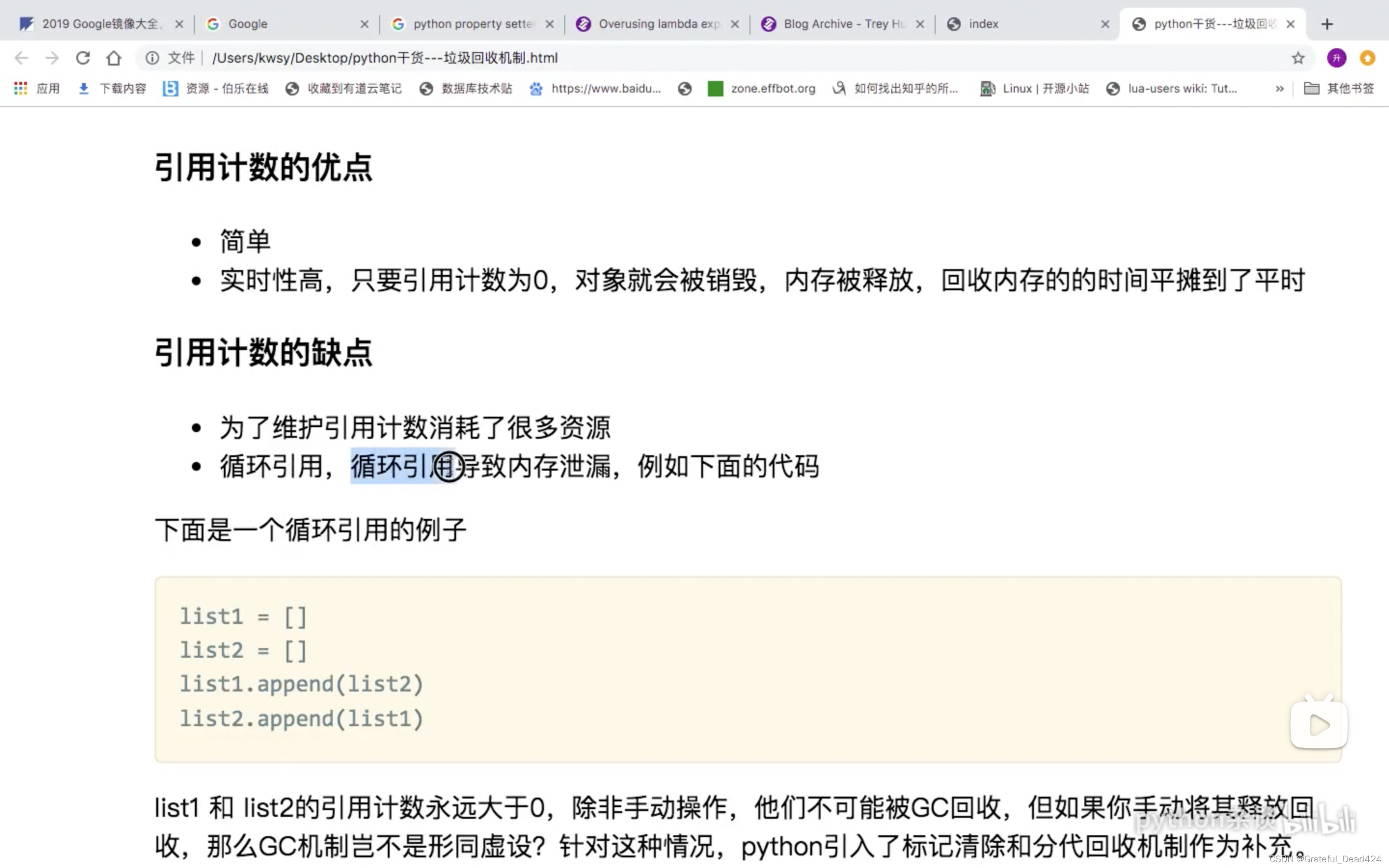1389x868 pixels.
Task: Click code line list2 = []
Action: (244, 651)
